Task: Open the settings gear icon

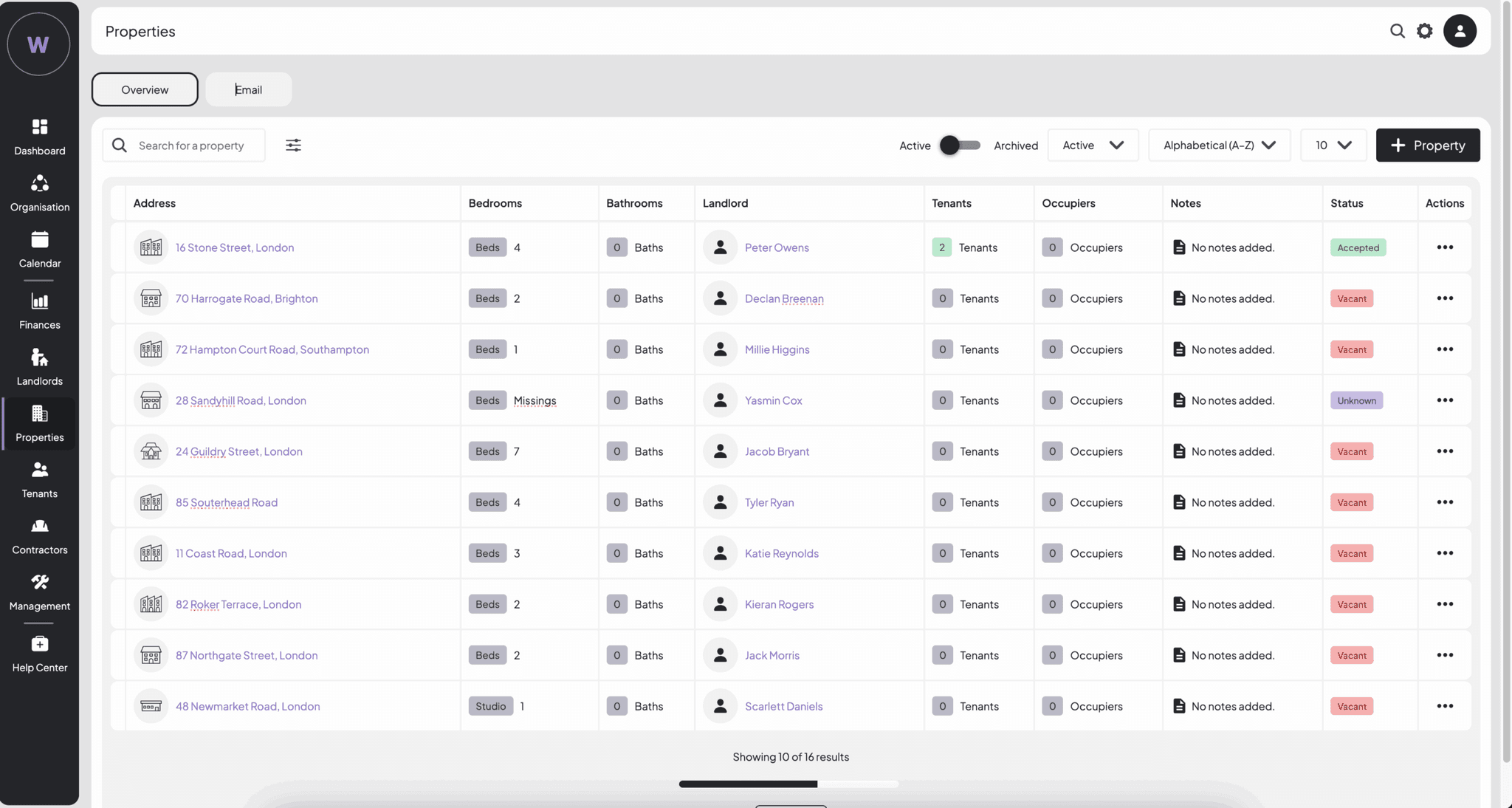Action: tap(1424, 31)
